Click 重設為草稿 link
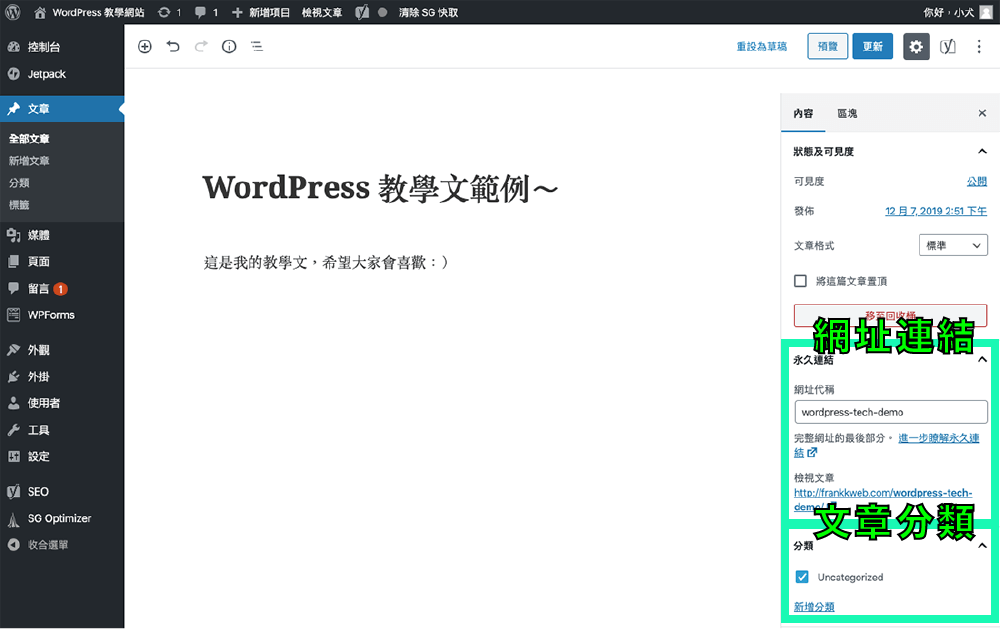The image size is (1000, 629). (x=761, y=46)
